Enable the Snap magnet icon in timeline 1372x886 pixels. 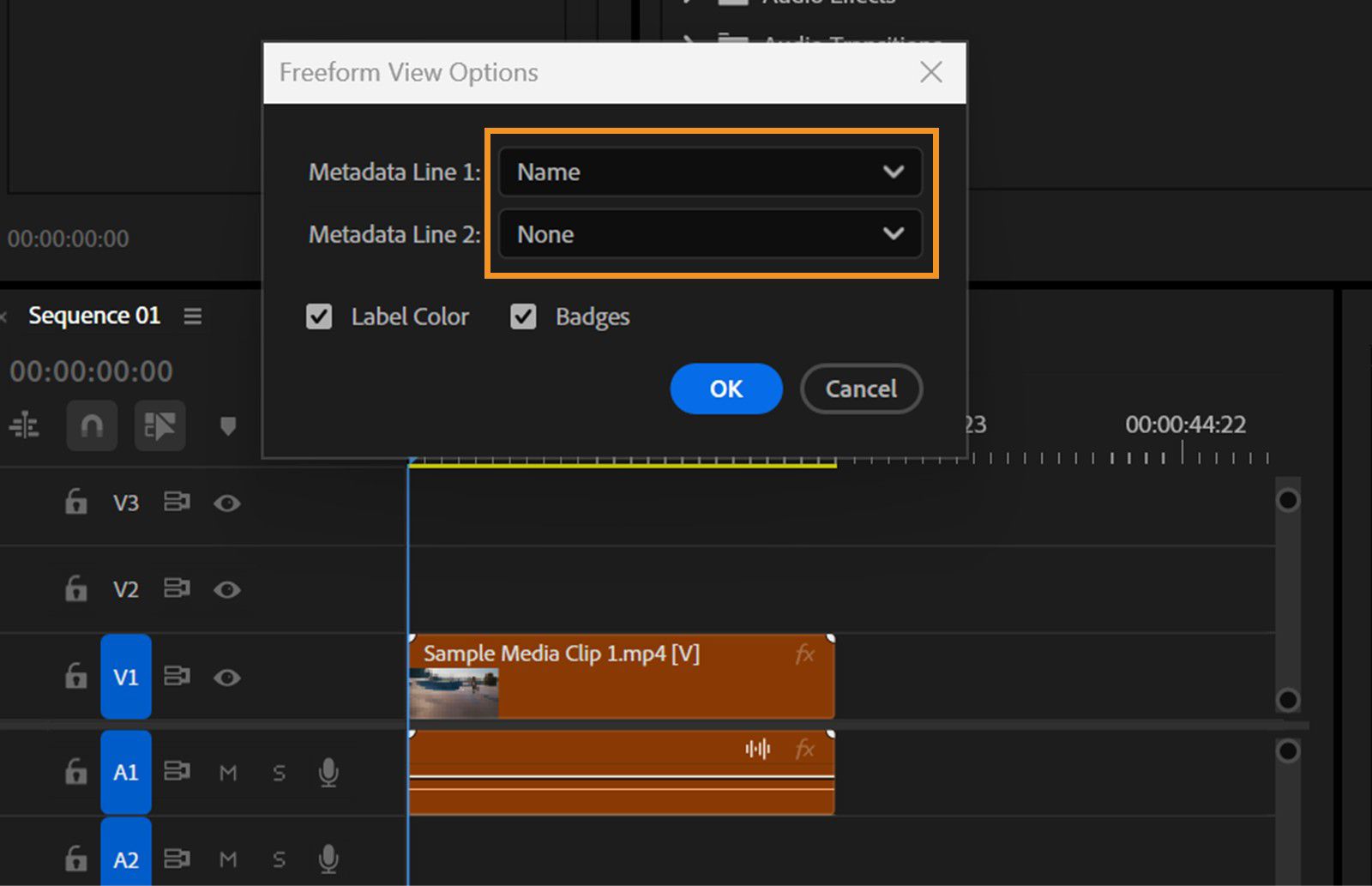click(91, 426)
